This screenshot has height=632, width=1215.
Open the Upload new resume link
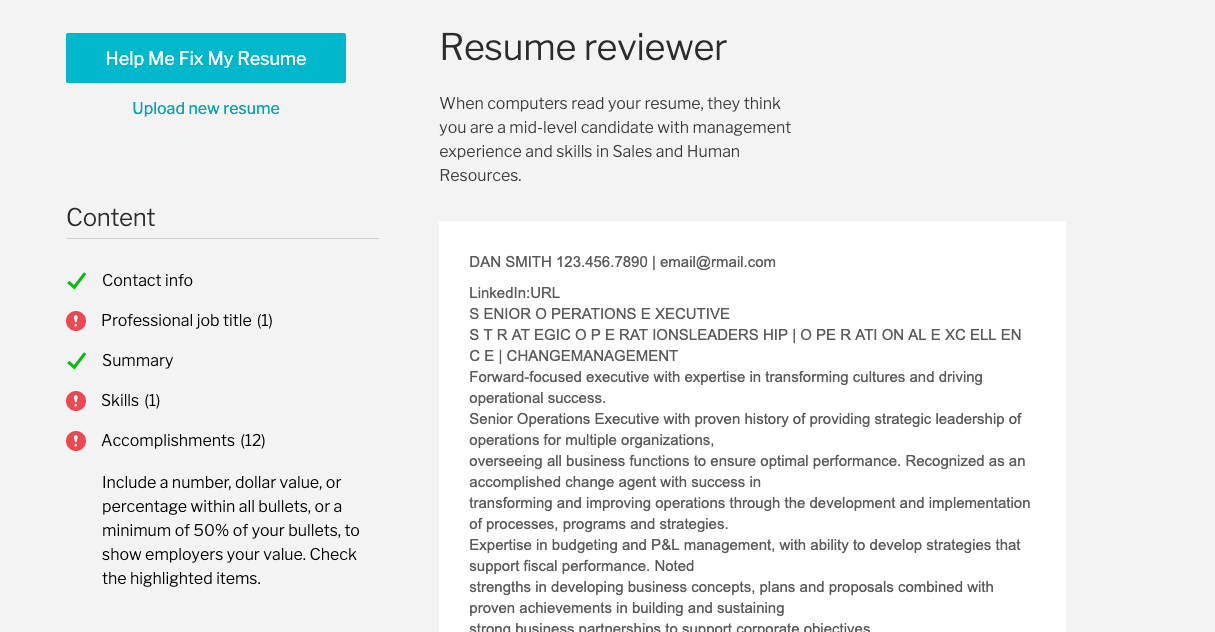[206, 108]
